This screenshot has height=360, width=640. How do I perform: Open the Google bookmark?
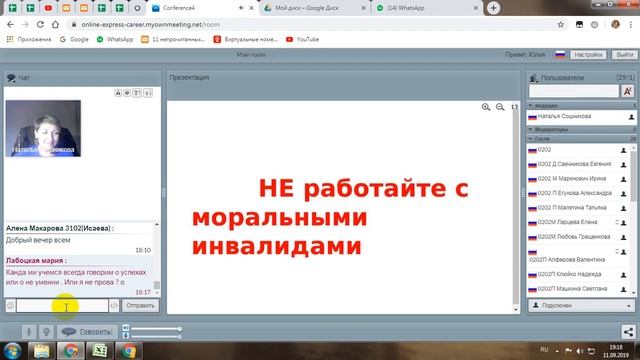click(x=74, y=39)
